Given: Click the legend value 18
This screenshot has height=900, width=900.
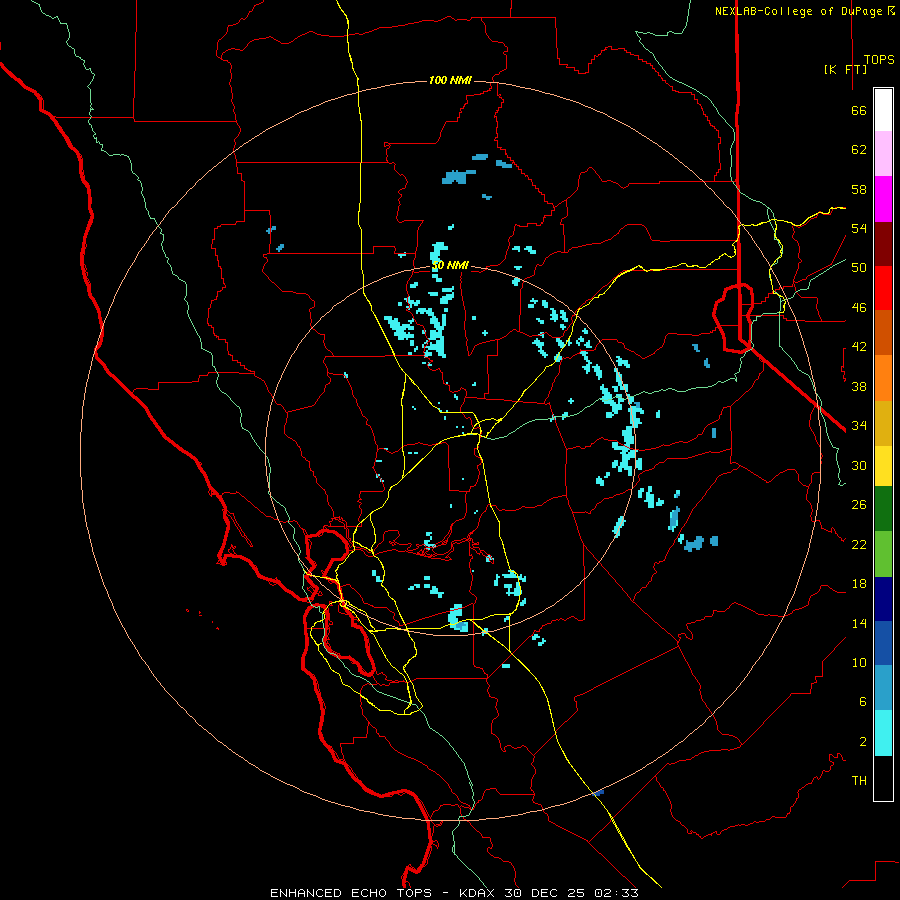Looking at the screenshot, I should [859, 584].
